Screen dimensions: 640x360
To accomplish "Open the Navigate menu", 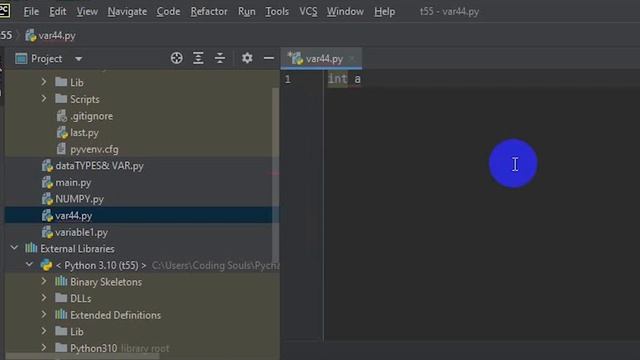I will (127, 11).
